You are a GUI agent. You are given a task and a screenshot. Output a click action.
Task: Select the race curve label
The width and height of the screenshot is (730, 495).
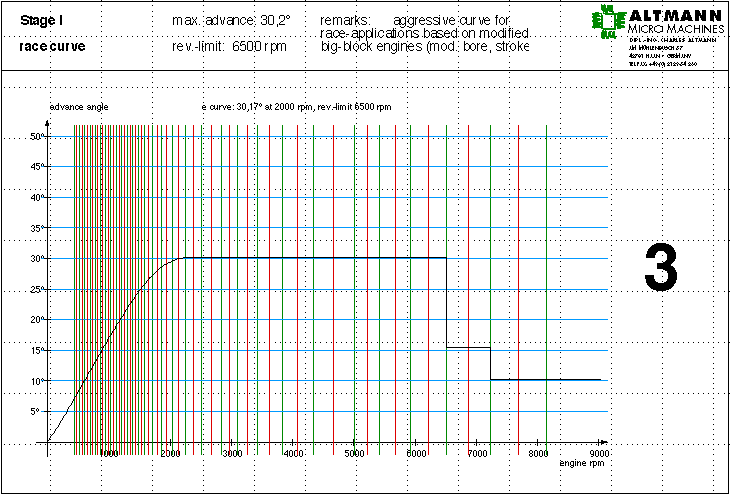pos(52,46)
